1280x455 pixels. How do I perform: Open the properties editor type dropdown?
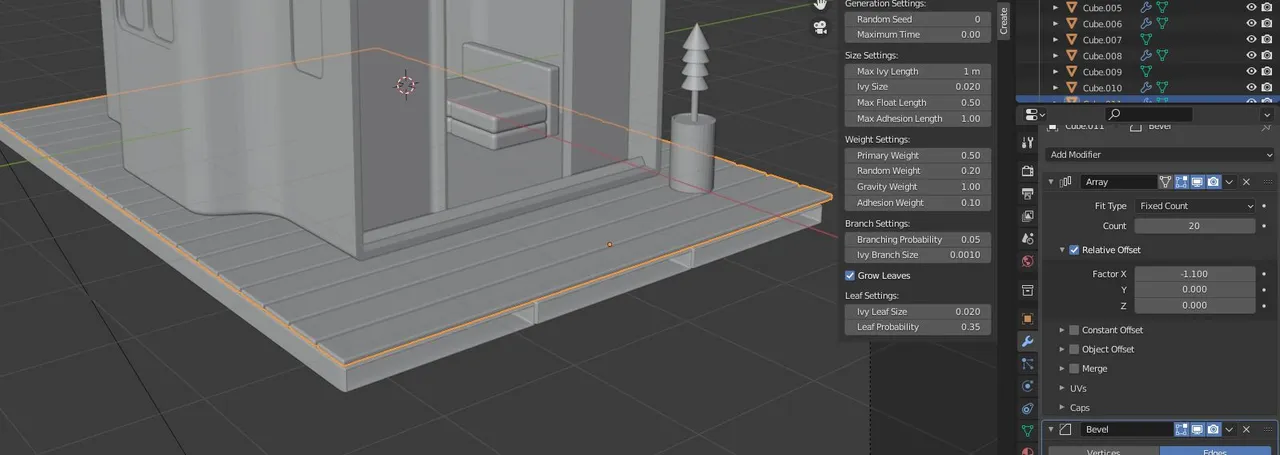[x=1033, y=114]
